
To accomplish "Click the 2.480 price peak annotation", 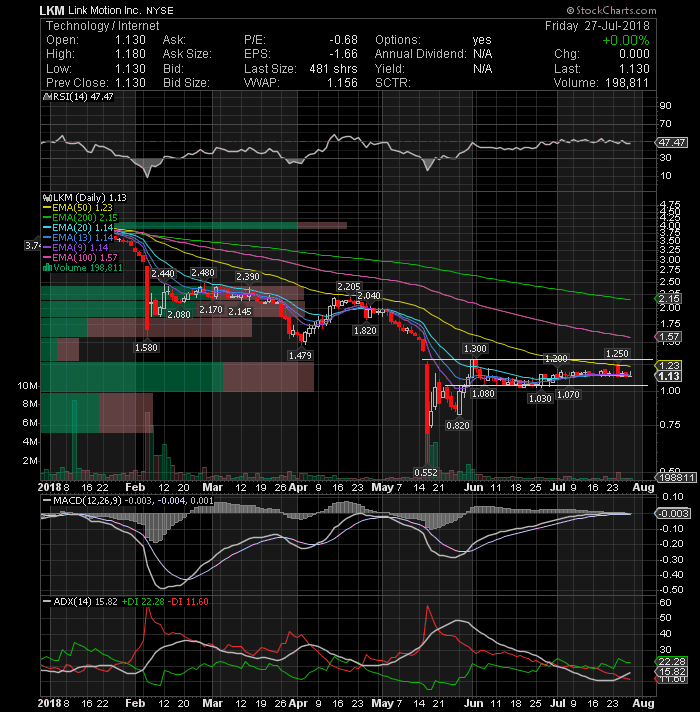I will point(202,272).
